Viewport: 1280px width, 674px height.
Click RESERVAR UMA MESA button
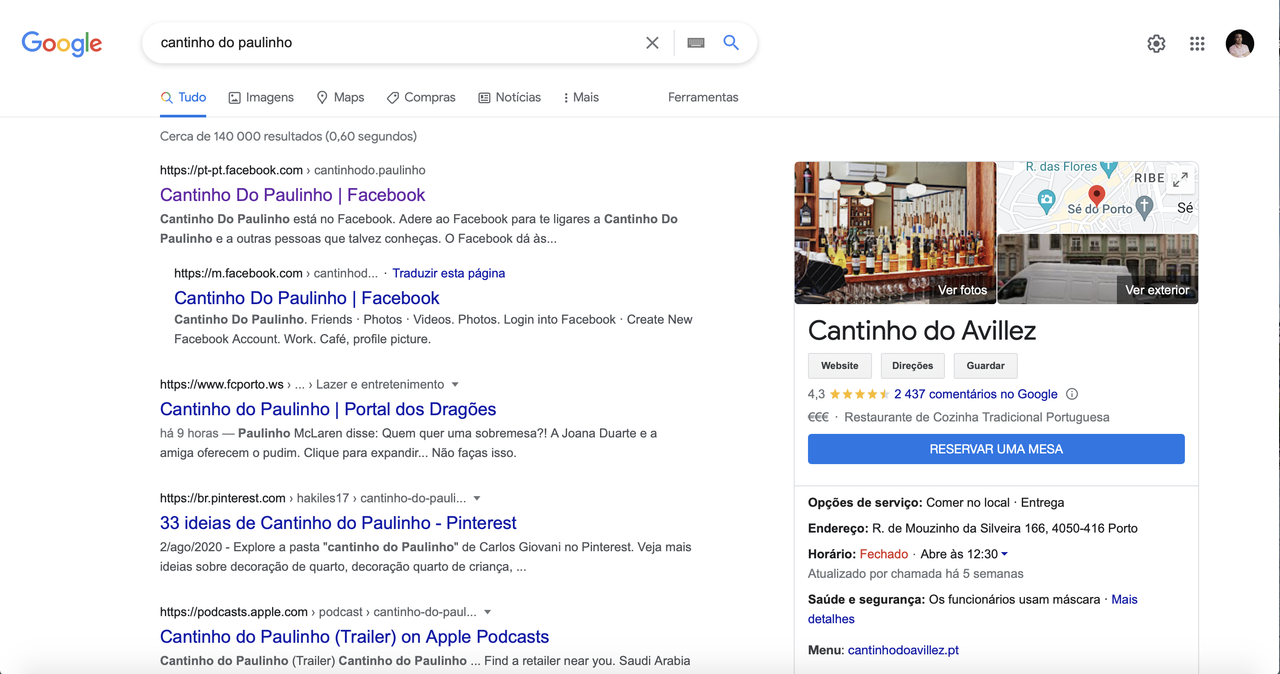click(x=996, y=449)
